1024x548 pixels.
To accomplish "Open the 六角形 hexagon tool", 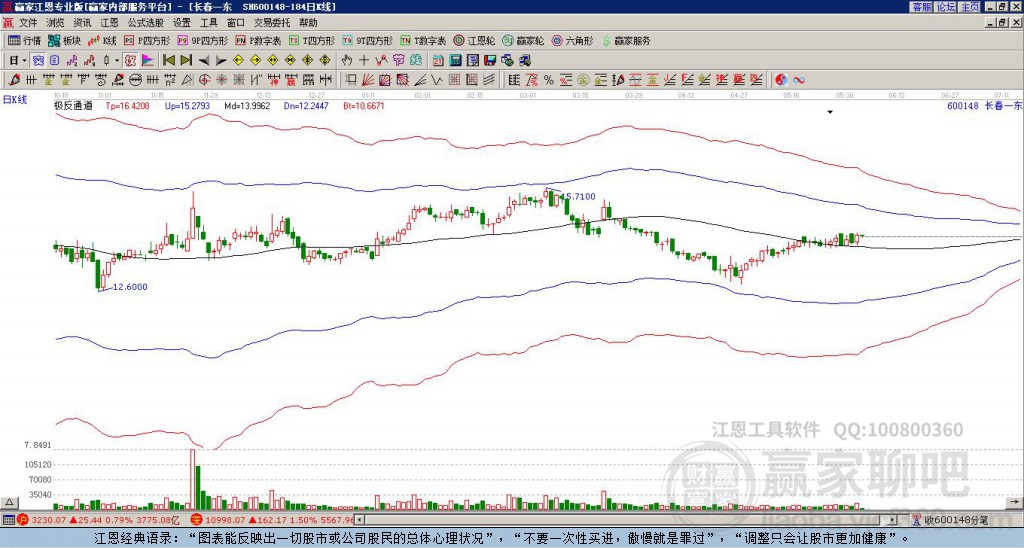I will [572, 40].
